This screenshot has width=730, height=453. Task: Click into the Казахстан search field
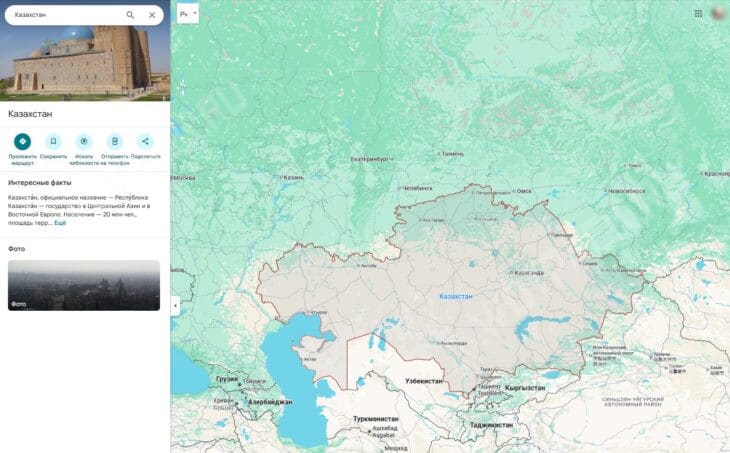(65, 15)
